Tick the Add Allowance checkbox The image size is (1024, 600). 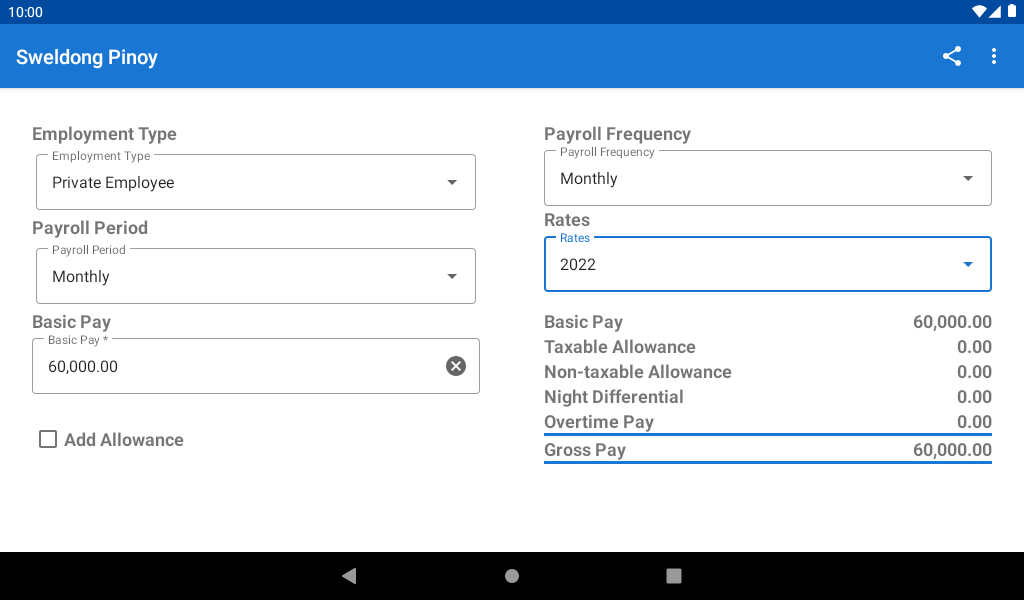click(48, 439)
